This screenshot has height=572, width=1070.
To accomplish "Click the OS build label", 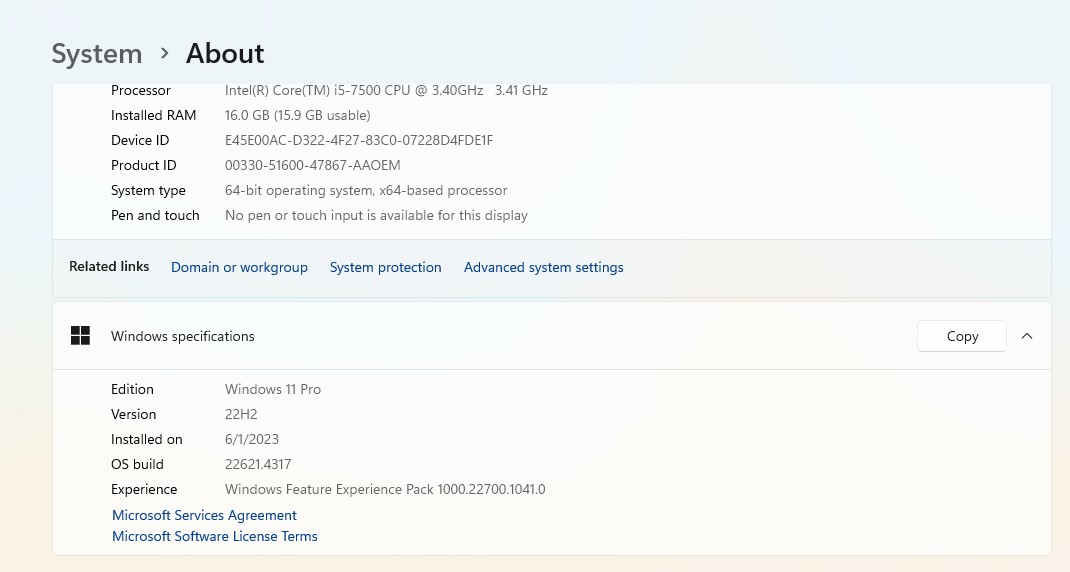I will [x=137, y=464].
